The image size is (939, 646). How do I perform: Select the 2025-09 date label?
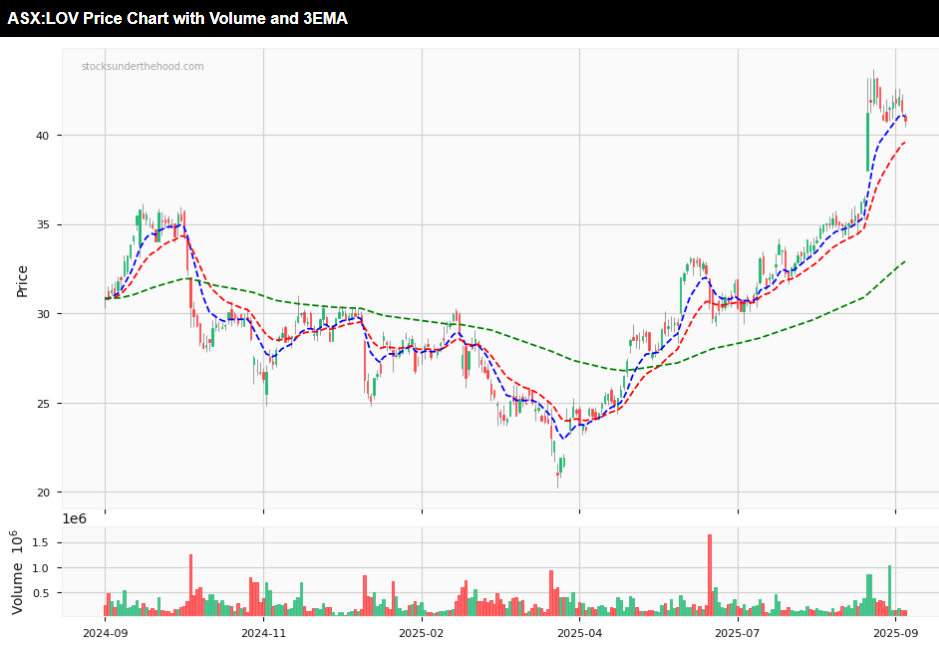[895, 632]
